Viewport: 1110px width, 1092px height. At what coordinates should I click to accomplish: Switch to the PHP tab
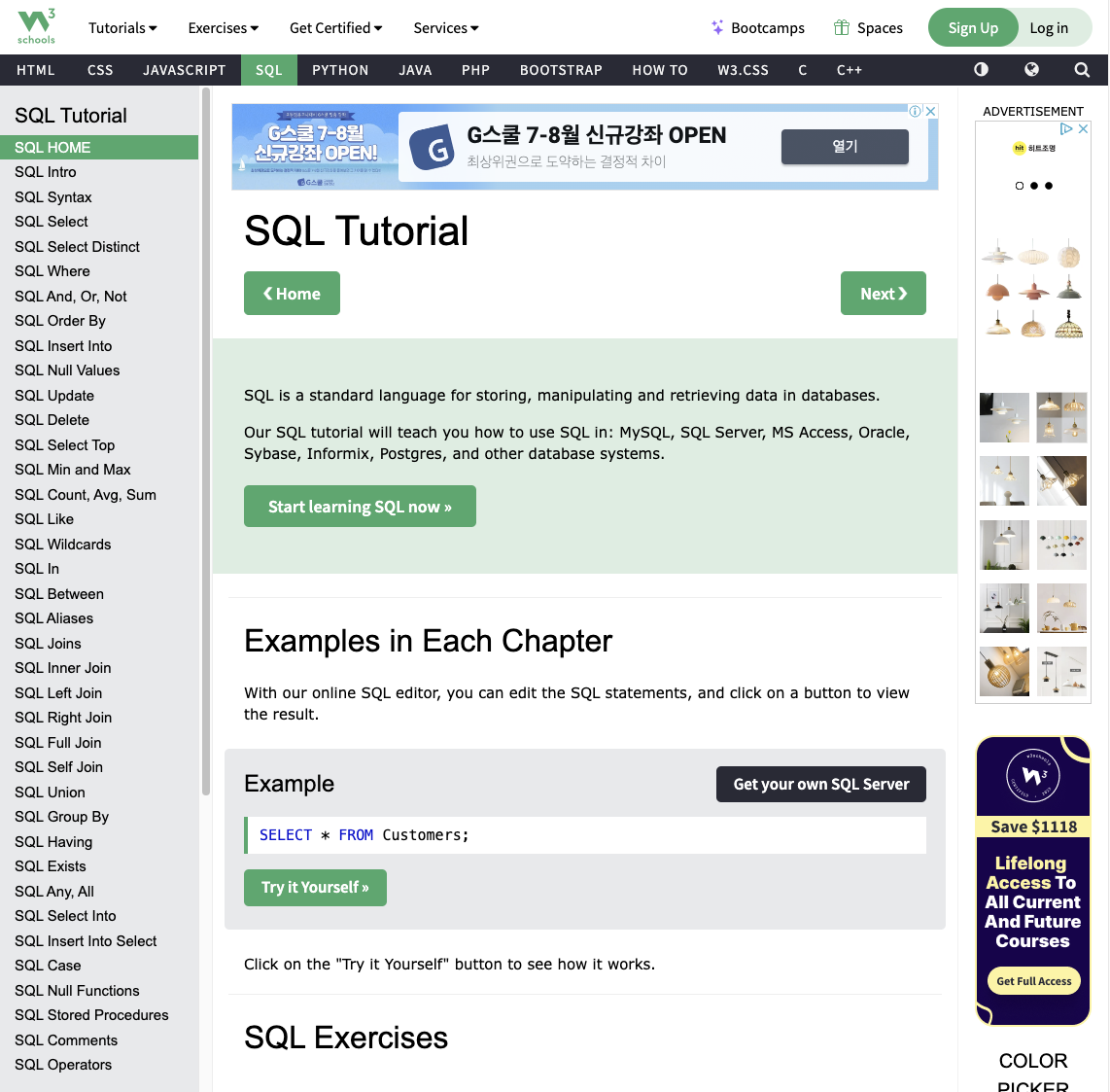click(x=475, y=70)
